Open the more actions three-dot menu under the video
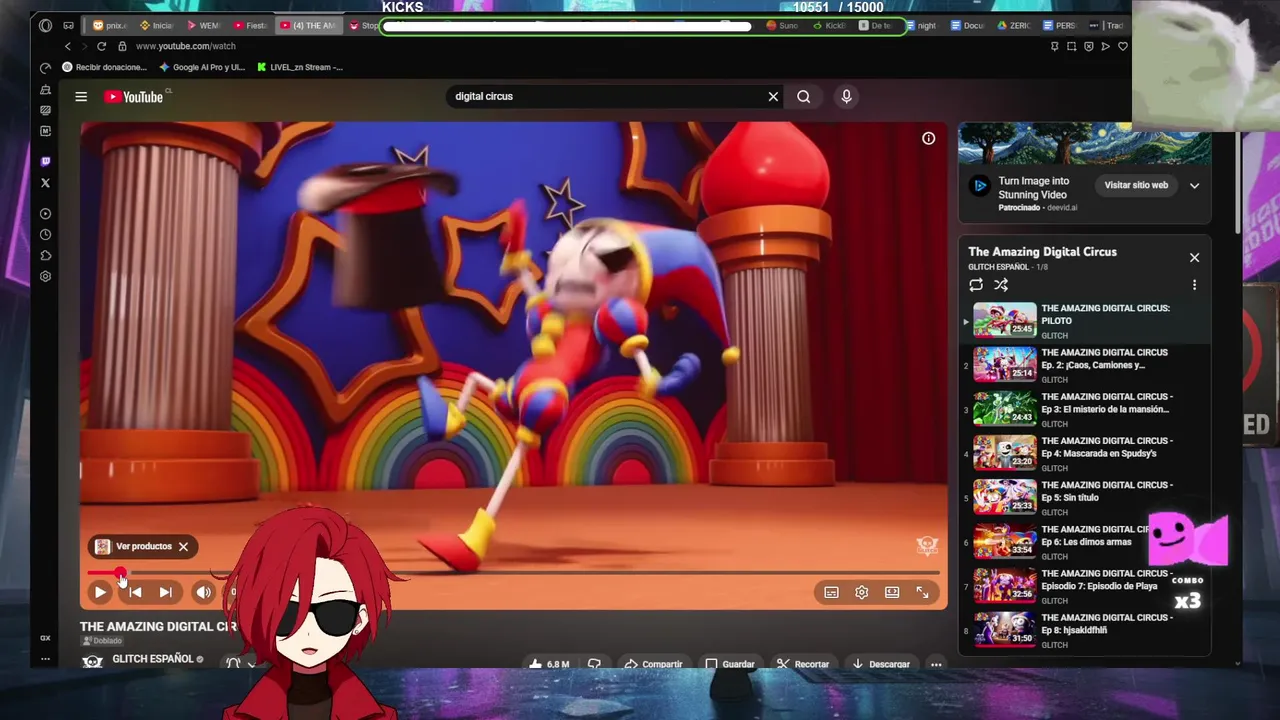 pos(936,664)
